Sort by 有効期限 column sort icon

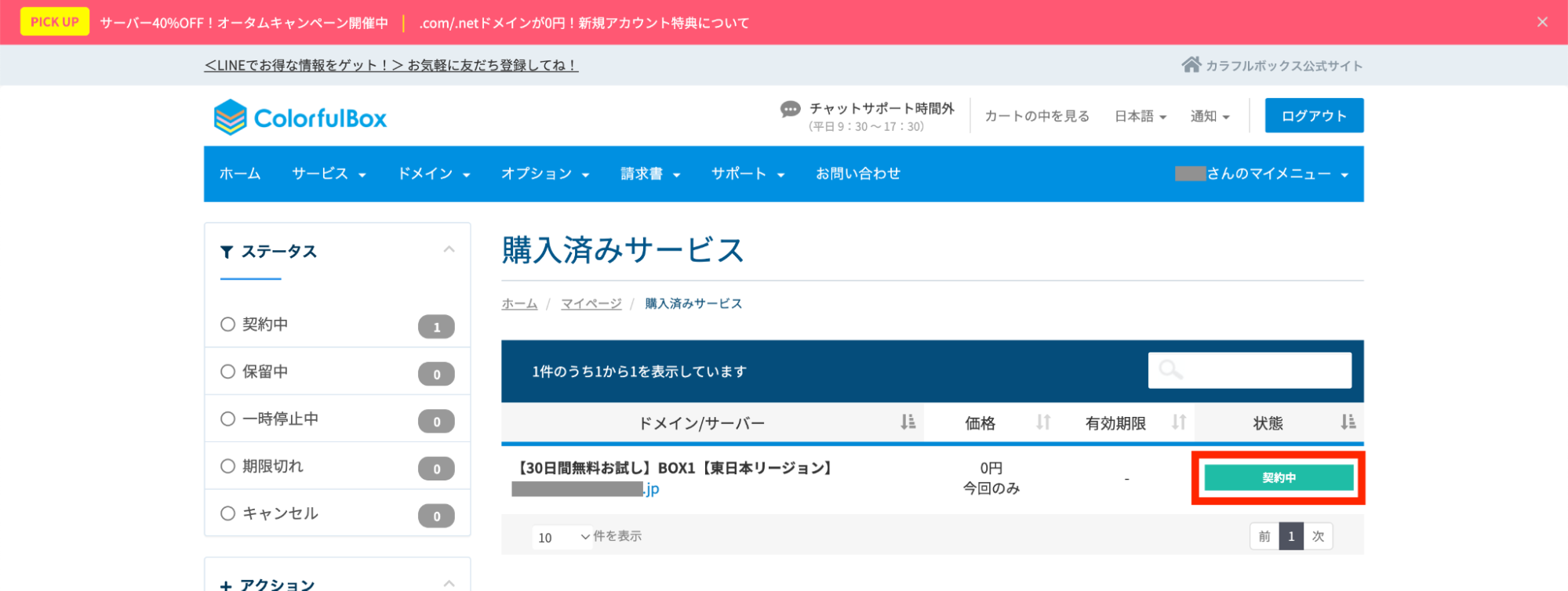tap(1178, 422)
